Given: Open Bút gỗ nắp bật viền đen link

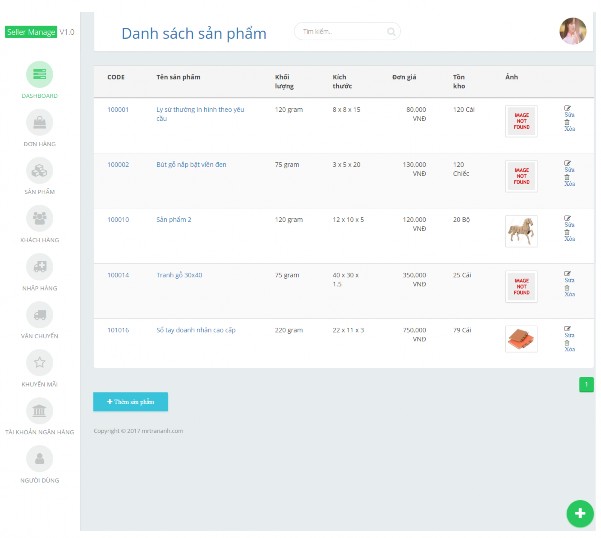Looking at the screenshot, I should (x=191, y=164).
